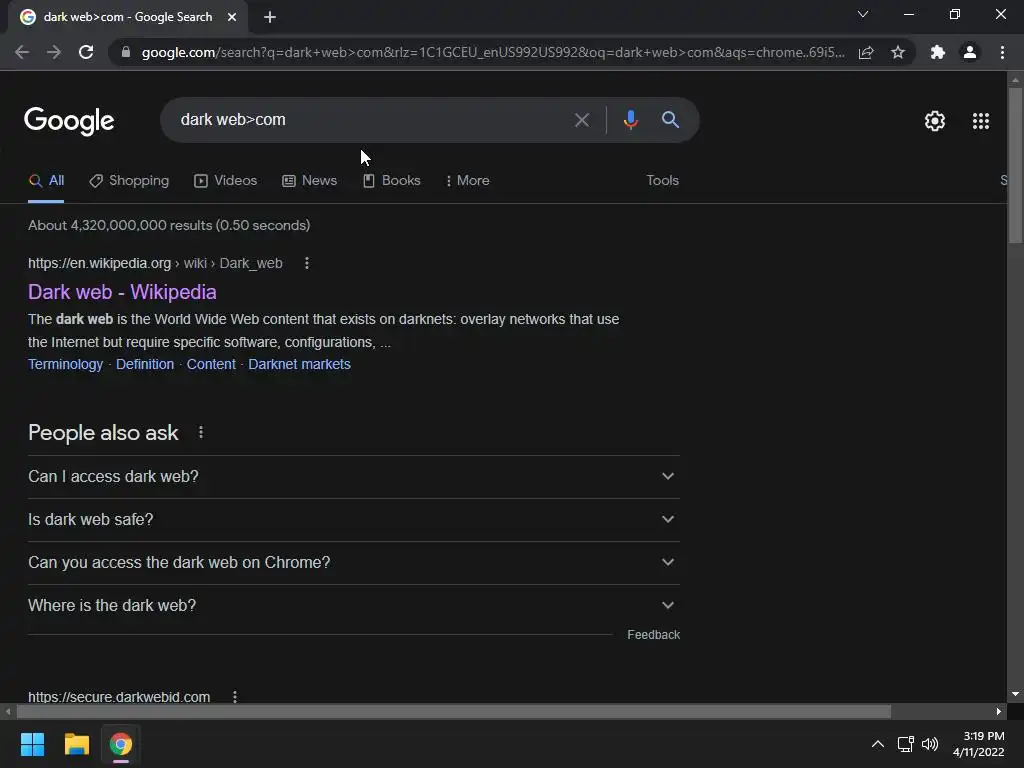Open the More search filters menu
This screenshot has height=768, width=1024.
tap(468, 181)
